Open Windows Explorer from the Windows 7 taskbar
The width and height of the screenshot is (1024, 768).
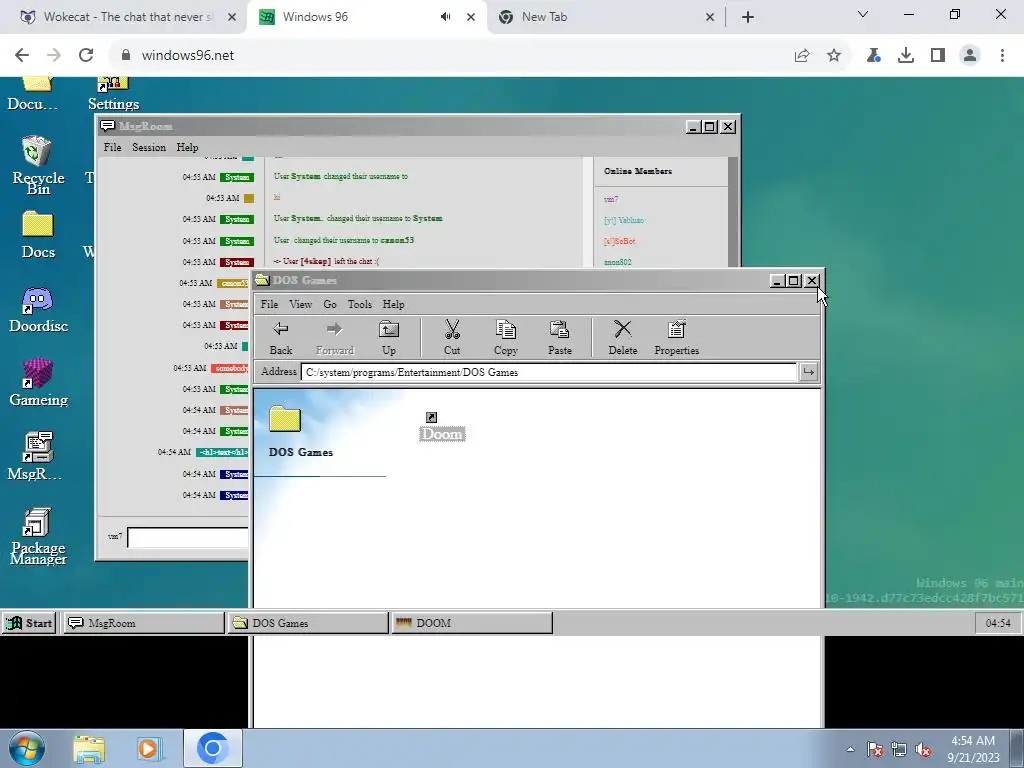[89, 748]
